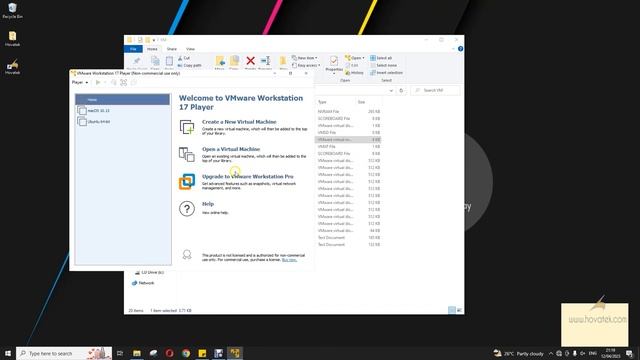Click the Help question mark icon
Screen dimensions: 640x360
pos(187,209)
